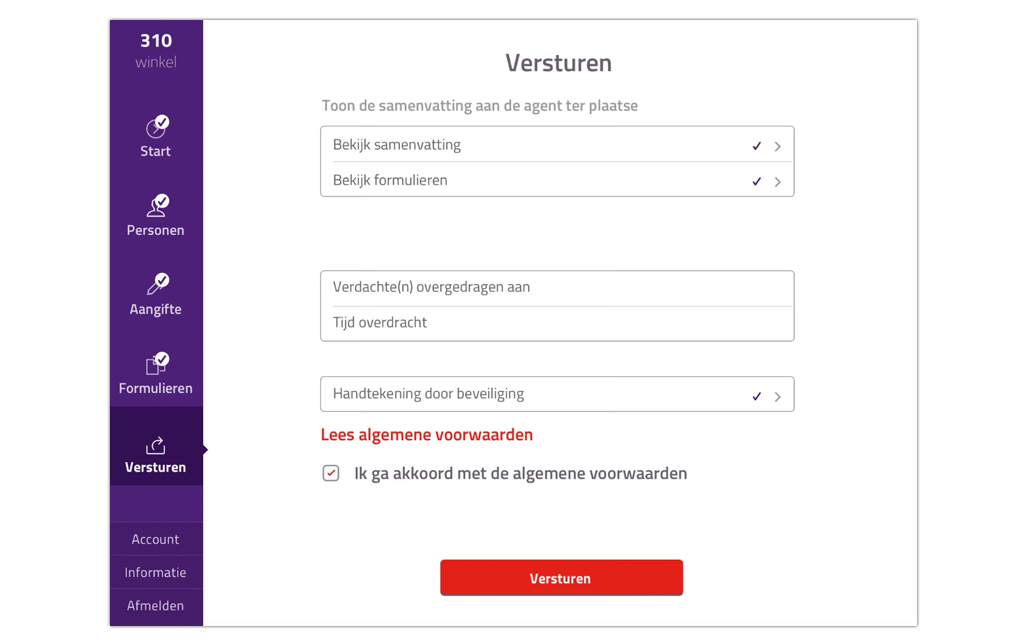The width and height of the screenshot is (1020, 644).
Task: Select the Personen sidebar icon
Action: (156, 206)
